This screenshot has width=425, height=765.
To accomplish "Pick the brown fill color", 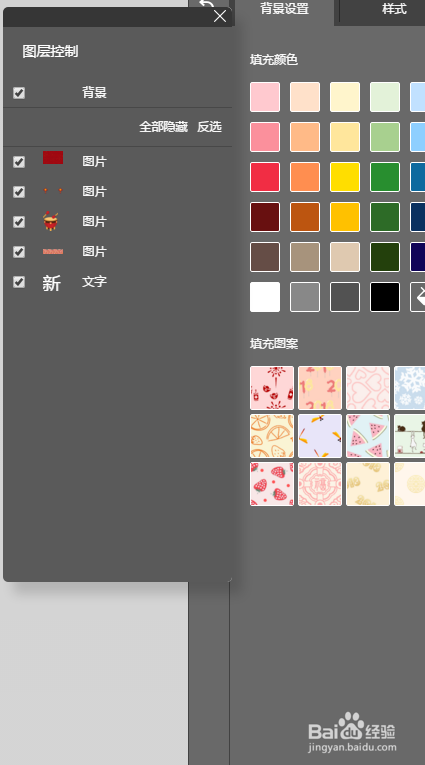I will tap(265, 257).
